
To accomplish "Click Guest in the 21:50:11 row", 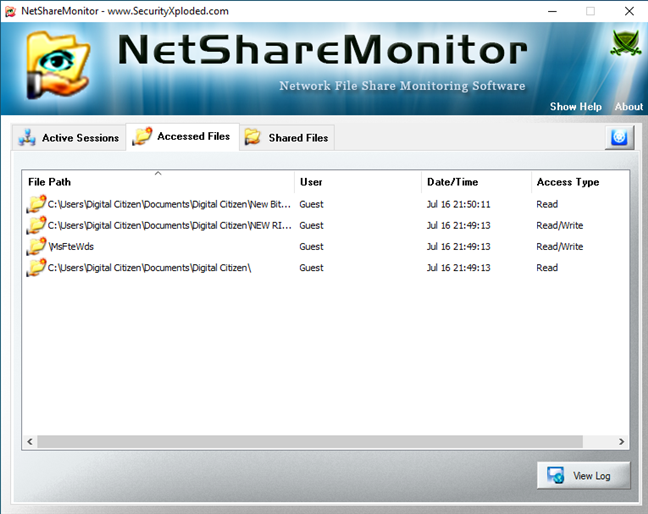I will [x=311, y=204].
